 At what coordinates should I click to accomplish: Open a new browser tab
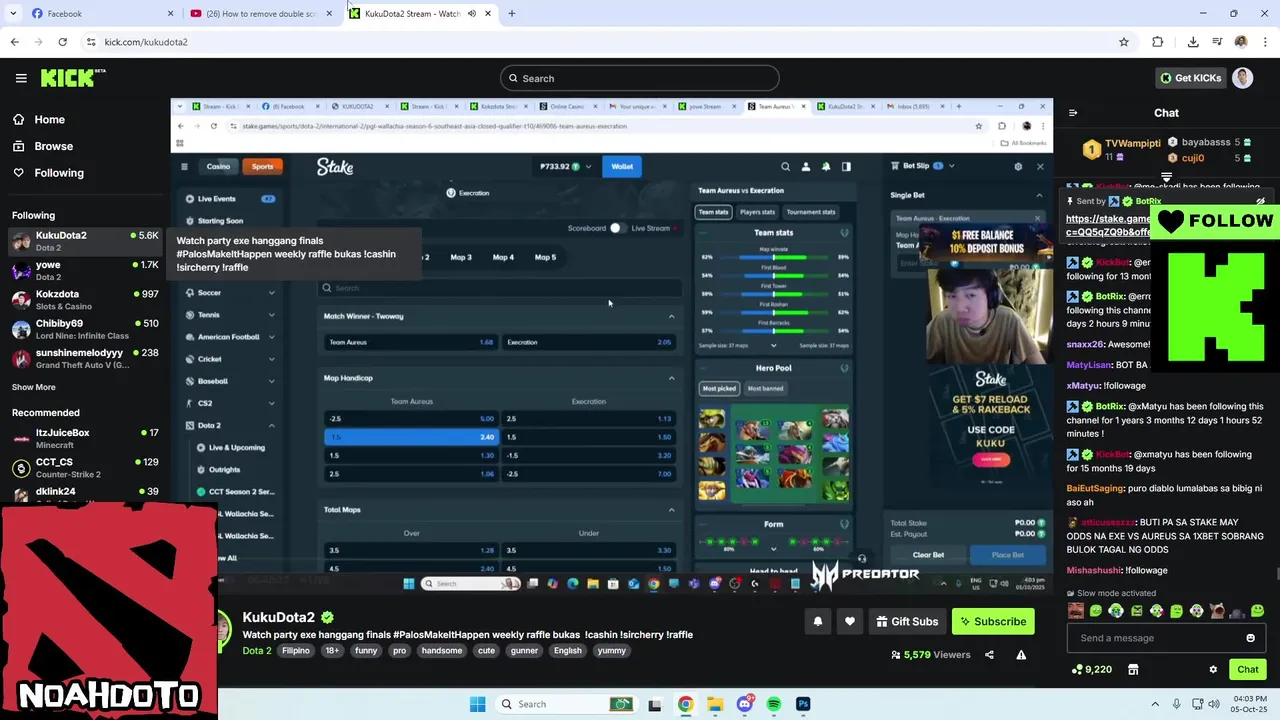pyautogui.click(x=512, y=14)
